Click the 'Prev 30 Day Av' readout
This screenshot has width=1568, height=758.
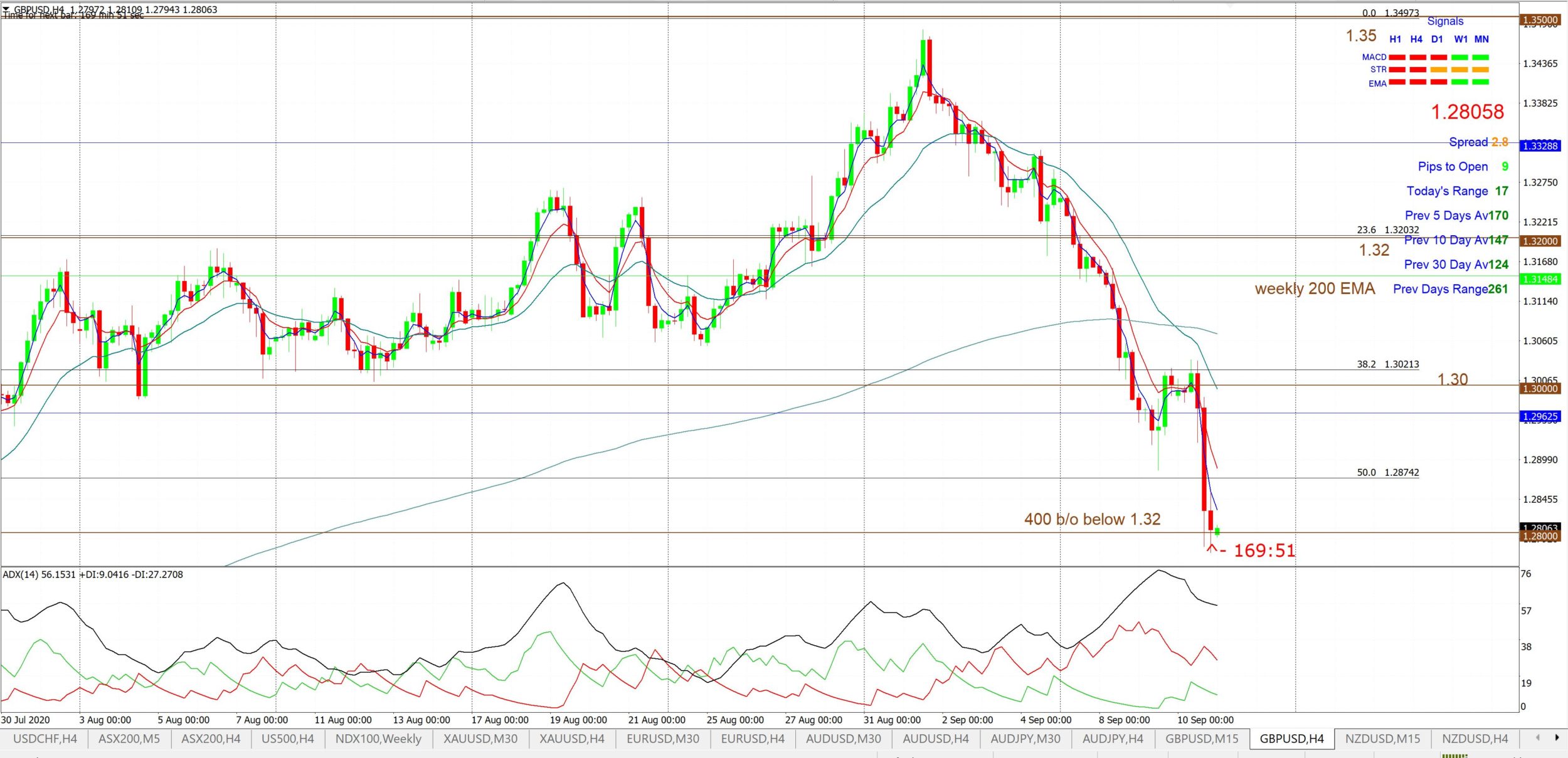pos(1456,265)
